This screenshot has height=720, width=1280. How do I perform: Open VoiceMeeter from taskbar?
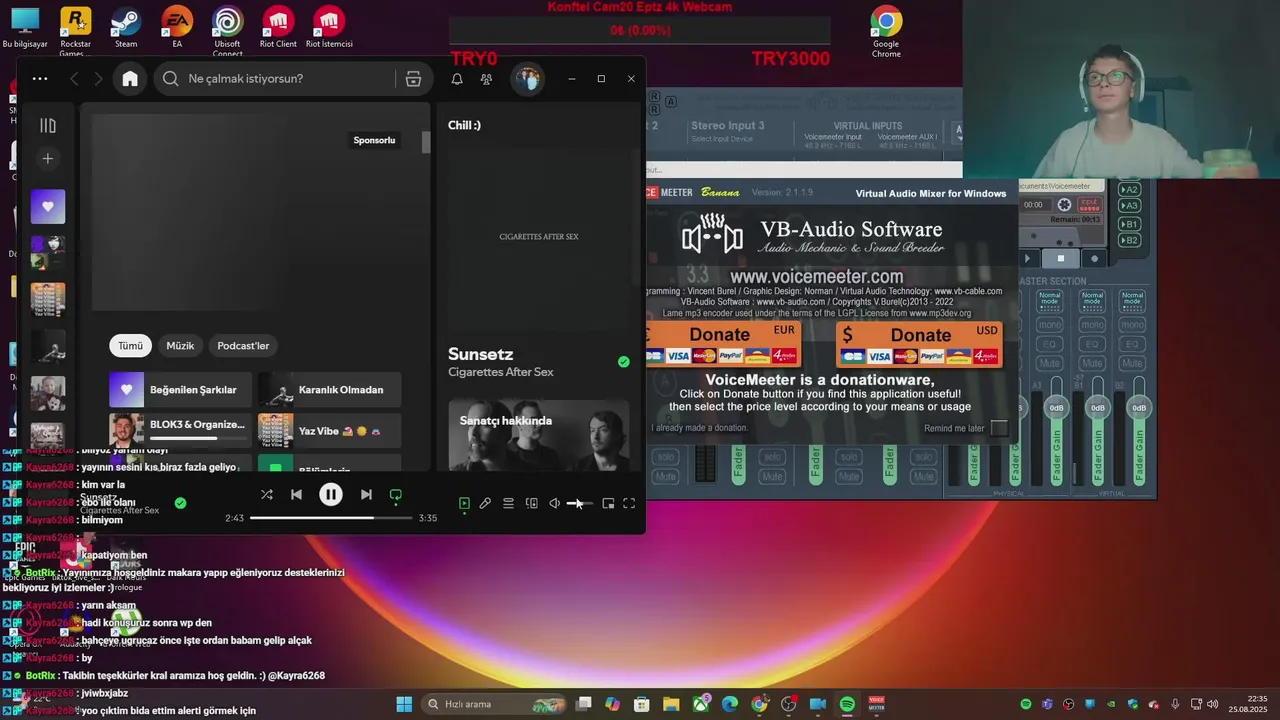[x=876, y=704]
